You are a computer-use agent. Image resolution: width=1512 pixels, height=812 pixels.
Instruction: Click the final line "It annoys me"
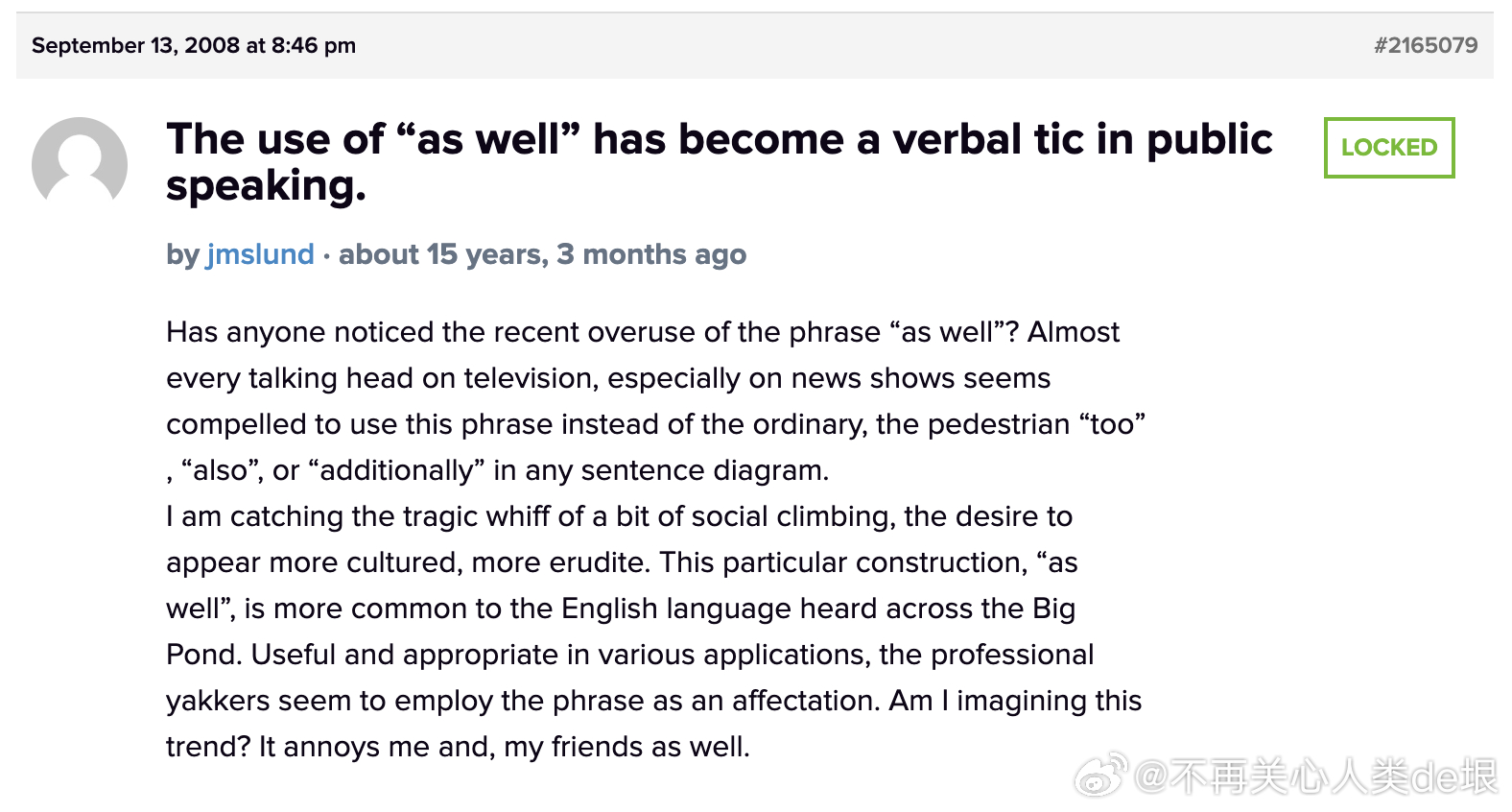(x=458, y=747)
